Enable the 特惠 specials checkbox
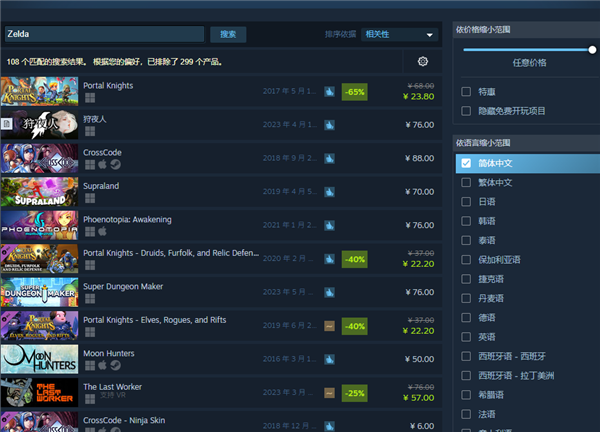600x432 pixels. point(466,91)
